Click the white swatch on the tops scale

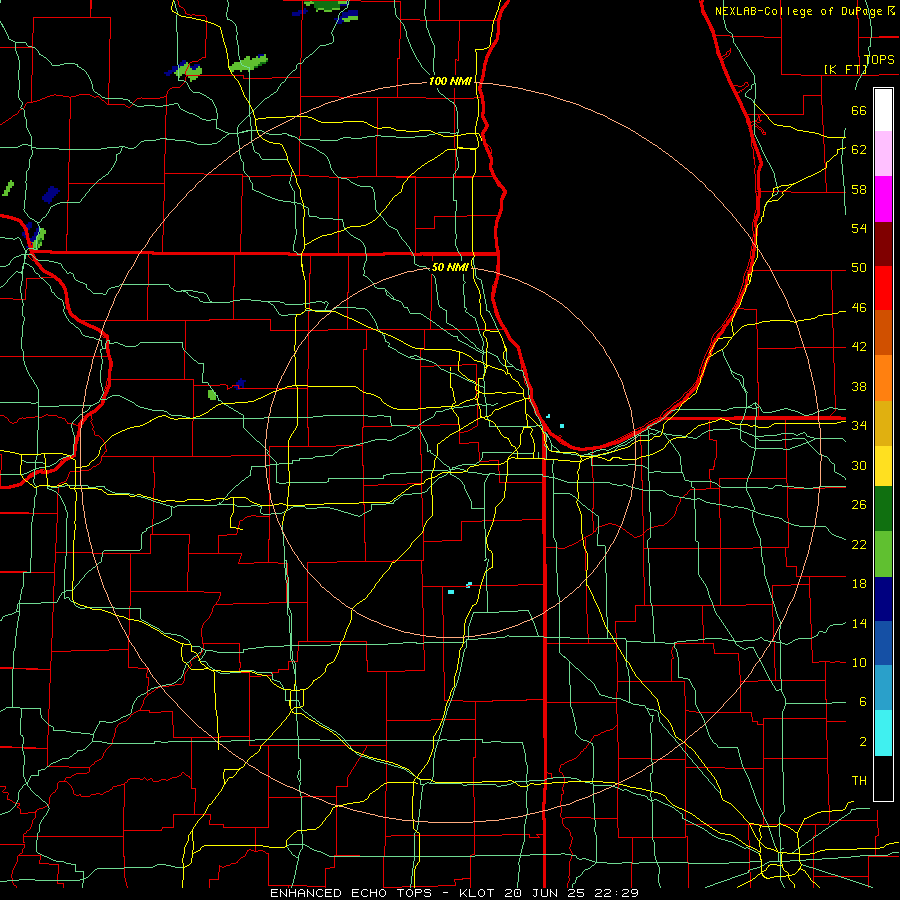coord(883,110)
